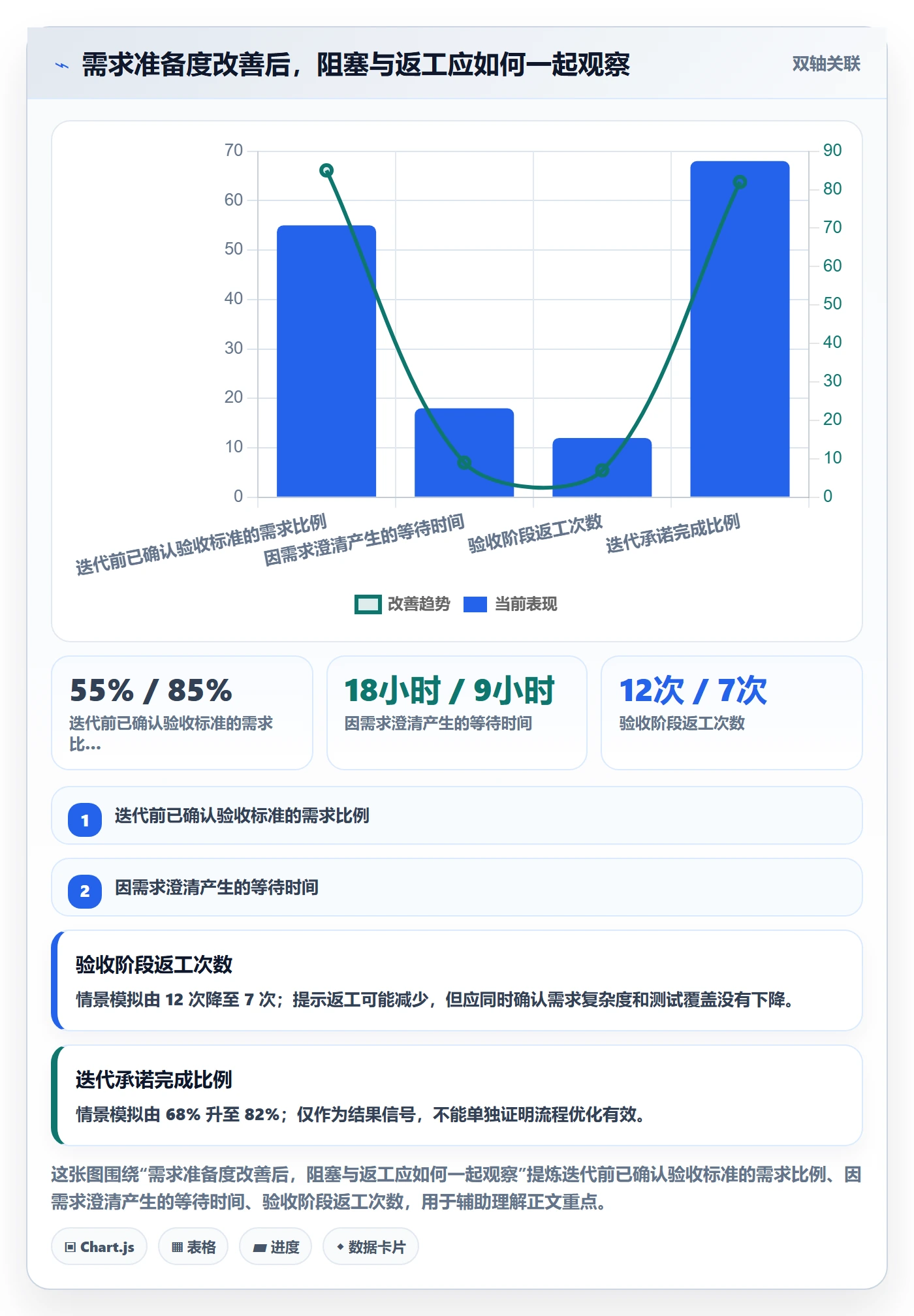Click the left axis value 70

tap(234, 150)
